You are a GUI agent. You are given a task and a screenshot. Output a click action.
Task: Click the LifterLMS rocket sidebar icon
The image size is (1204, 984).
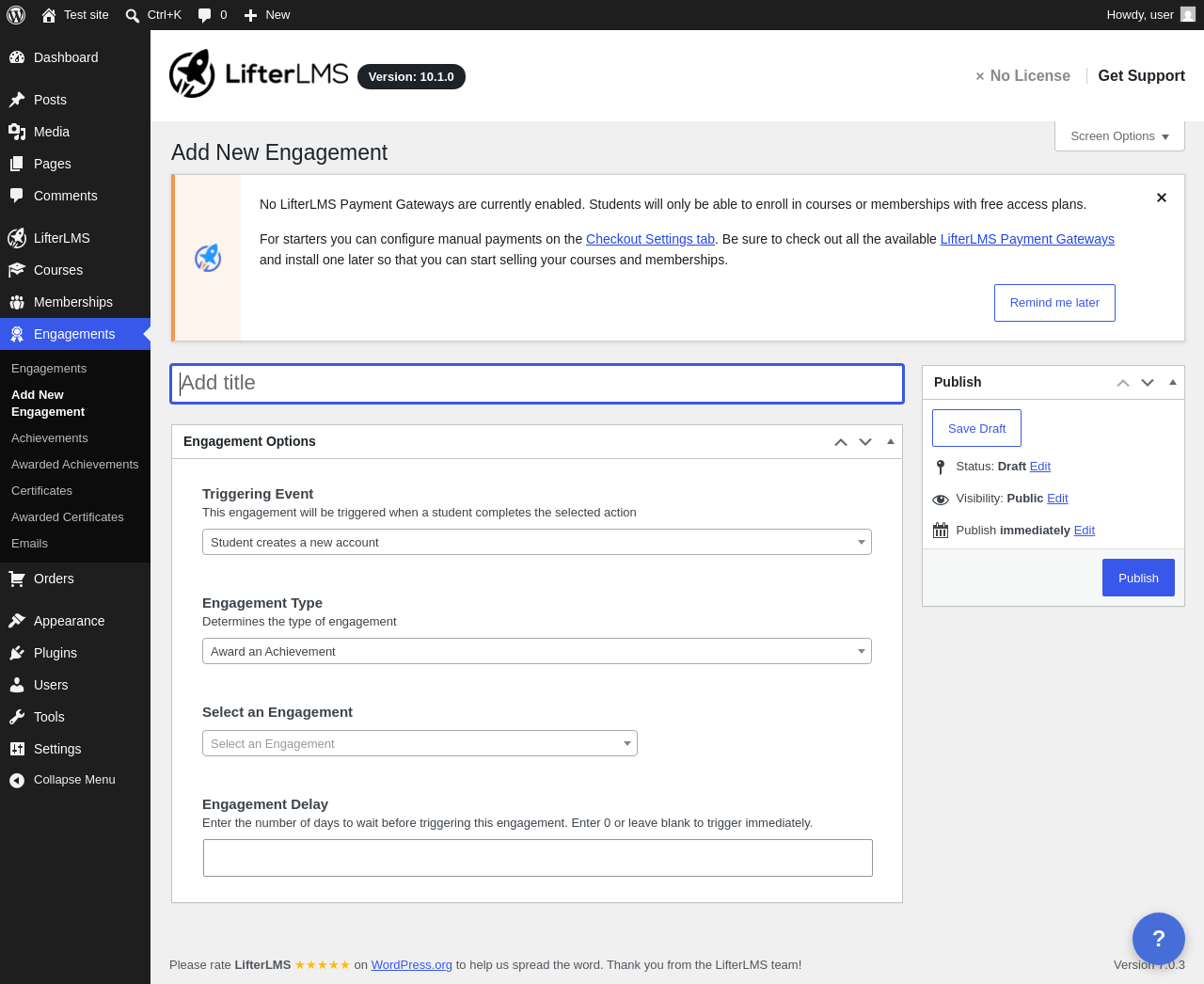click(x=17, y=238)
